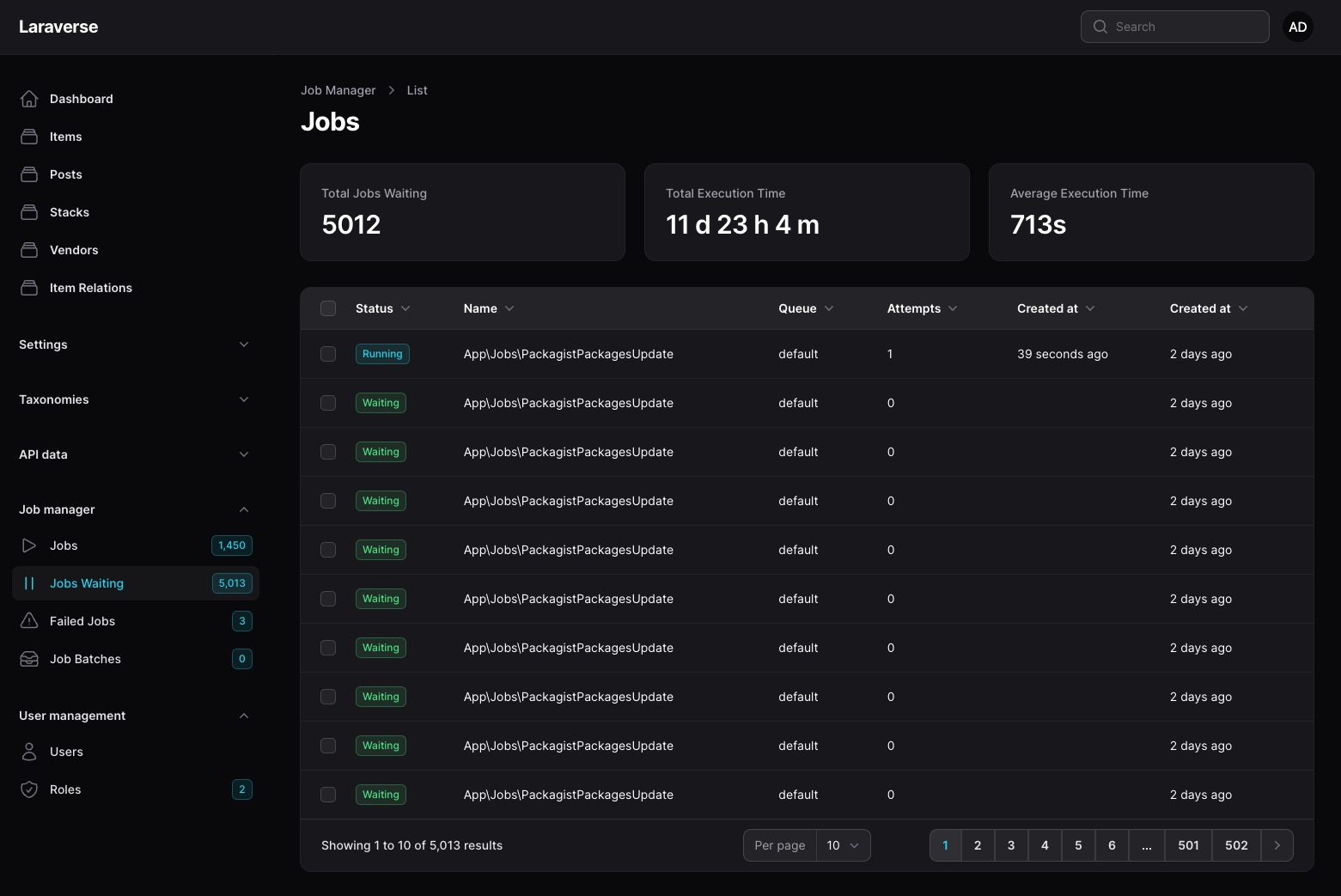
Task: Click the Items stack icon in sidebar
Action: 29,137
